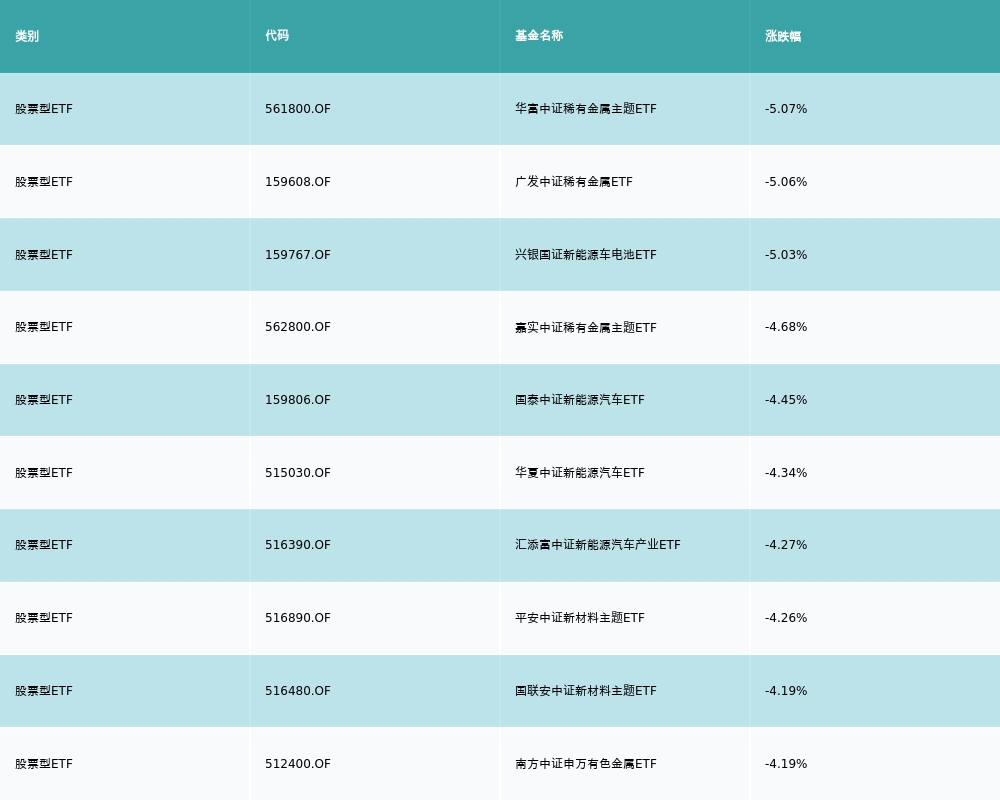Click the -5.07% change value
Viewport: 1000px width, 800px height.
tap(786, 109)
